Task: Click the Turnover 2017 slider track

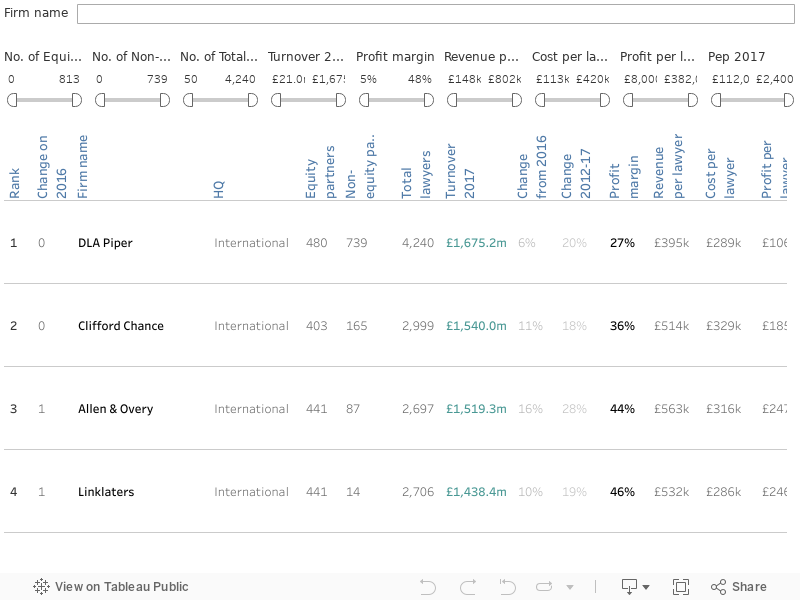Action: [x=308, y=100]
